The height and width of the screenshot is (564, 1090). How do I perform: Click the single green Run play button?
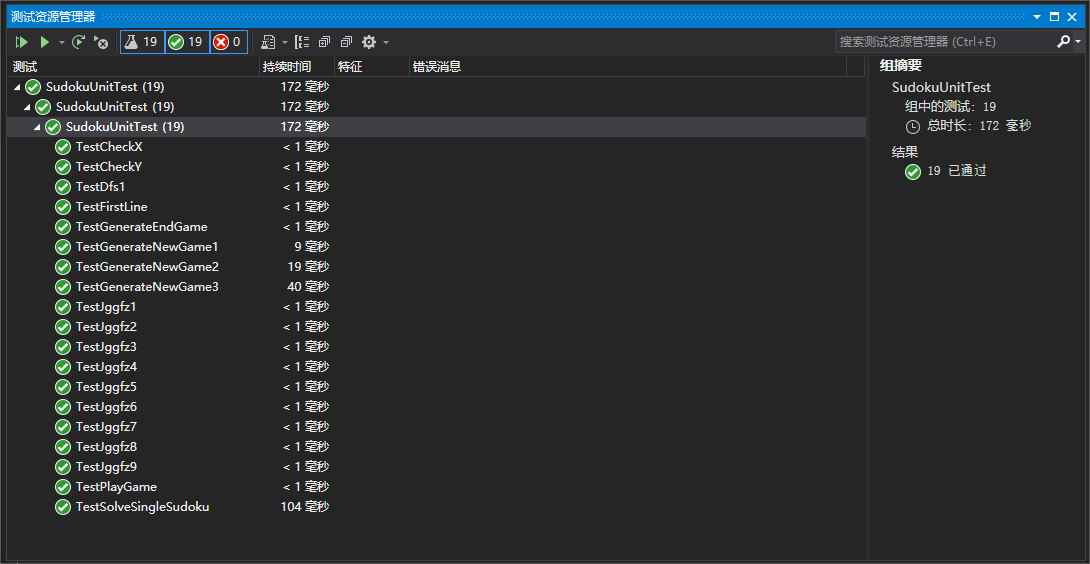point(44,42)
